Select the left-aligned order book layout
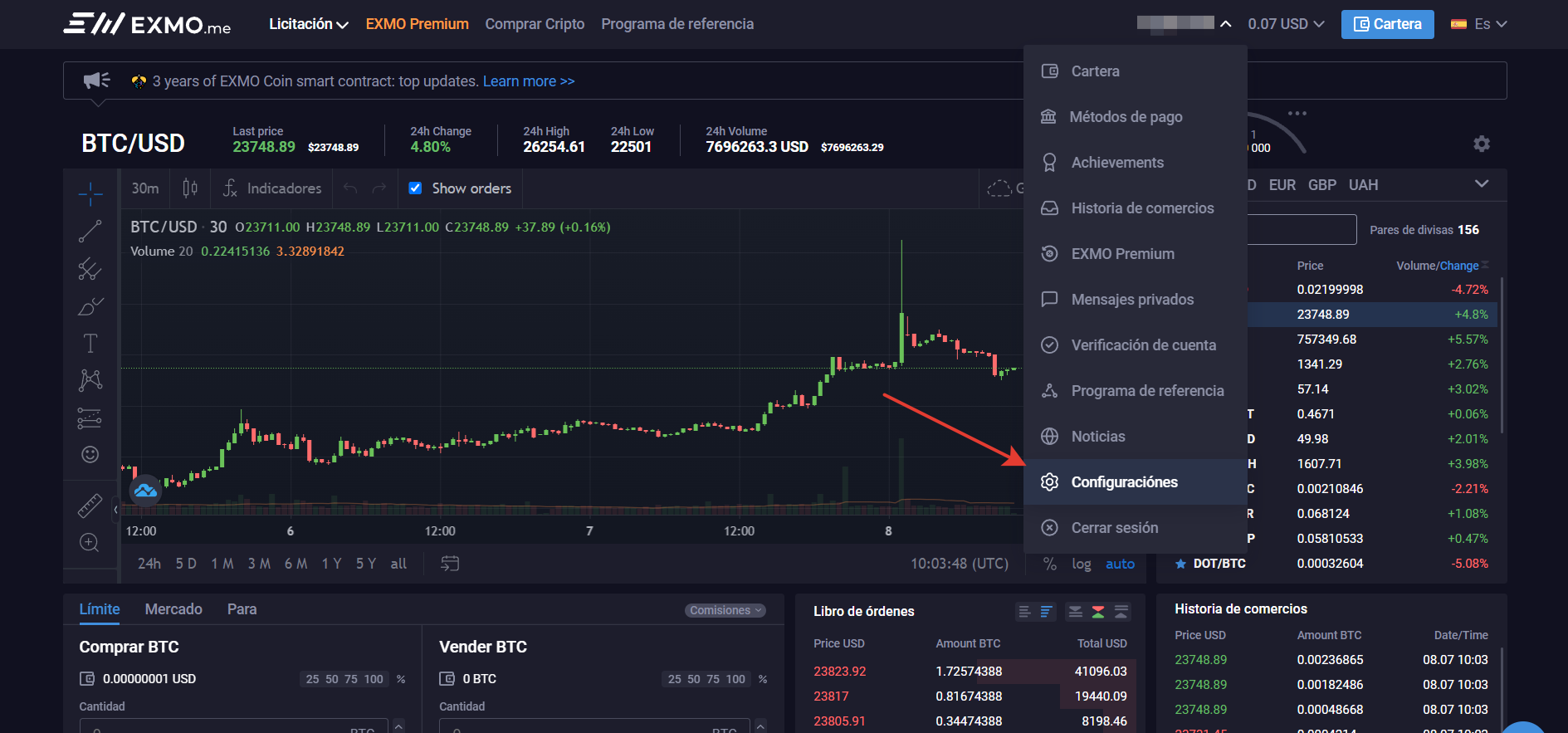1568x733 pixels. tap(1024, 612)
